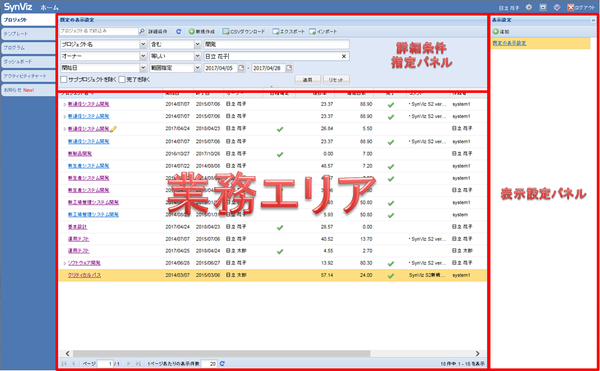
Task: Click the 適用 apply button
Action: pos(307,80)
